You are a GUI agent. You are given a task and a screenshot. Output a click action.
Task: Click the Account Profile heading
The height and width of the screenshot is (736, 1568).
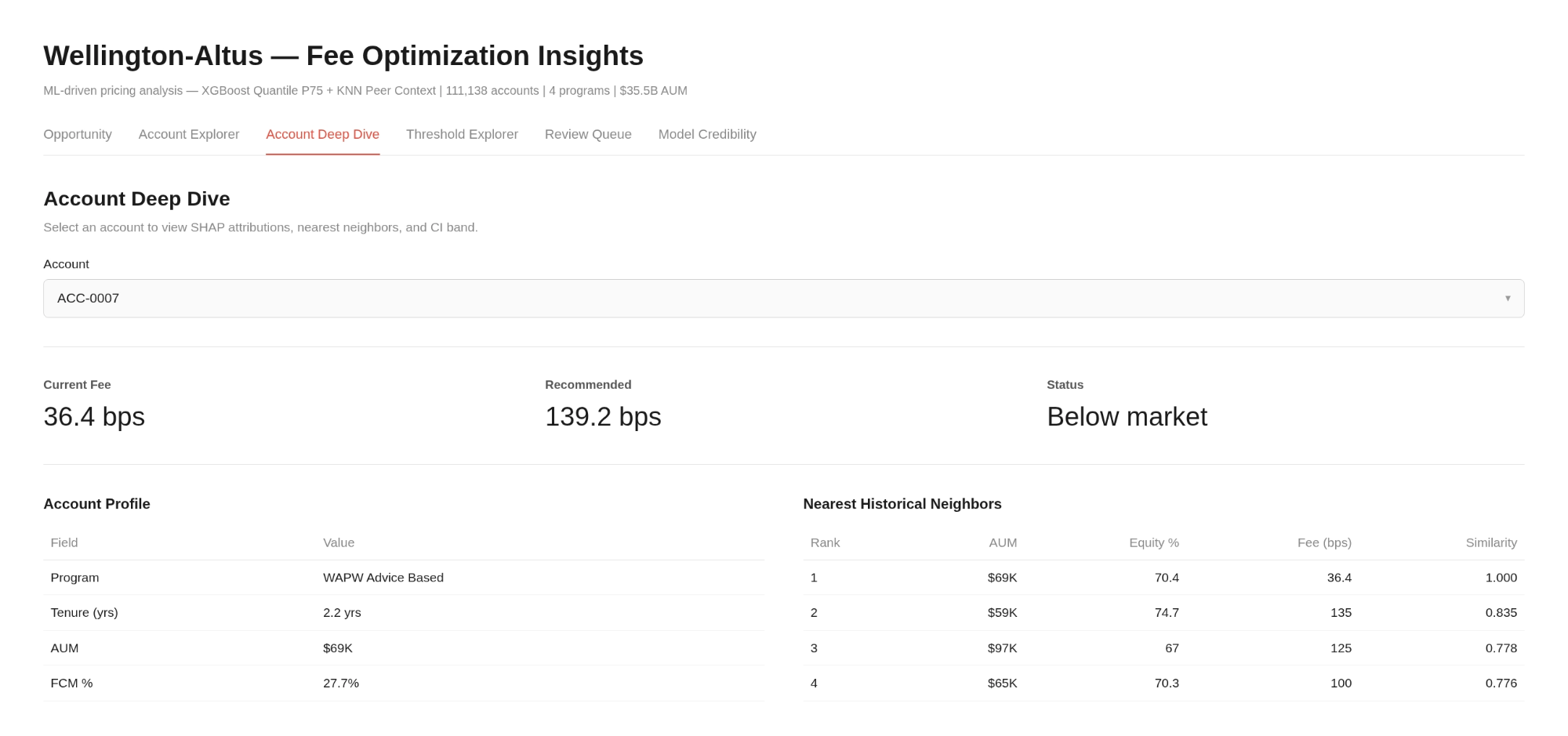(97, 504)
